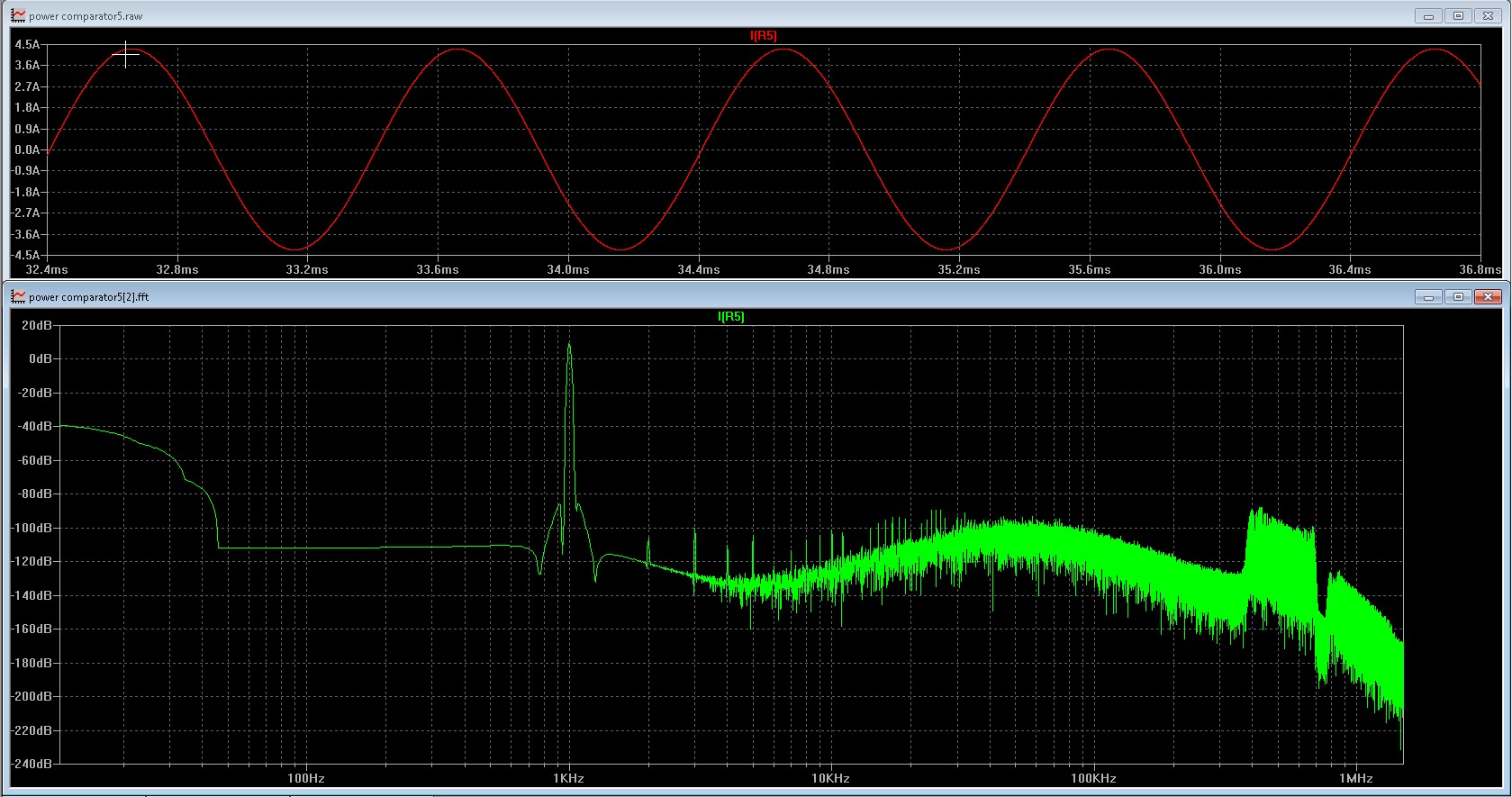Click the 35.2ms time axis label

[x=959, y=269]
